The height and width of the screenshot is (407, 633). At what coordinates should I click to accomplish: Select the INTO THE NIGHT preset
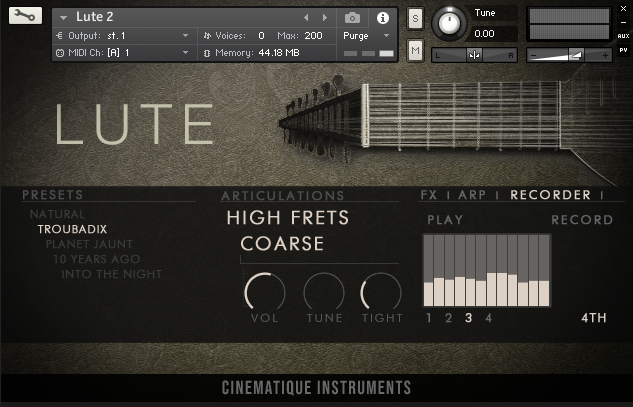(112, 274)
